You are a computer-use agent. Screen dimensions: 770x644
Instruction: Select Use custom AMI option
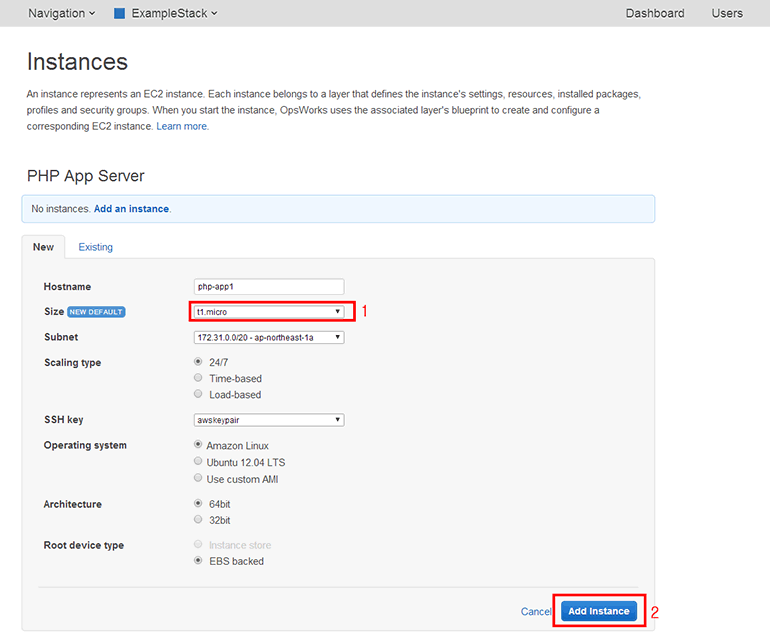tap(198, 479)
